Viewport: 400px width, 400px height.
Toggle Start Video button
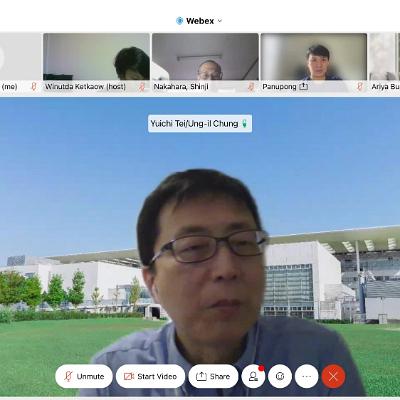click(x=151, y=376)
